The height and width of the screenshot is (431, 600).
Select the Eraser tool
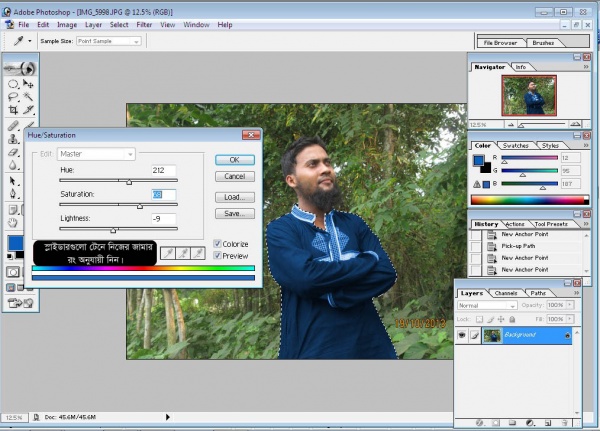point(13,152)
